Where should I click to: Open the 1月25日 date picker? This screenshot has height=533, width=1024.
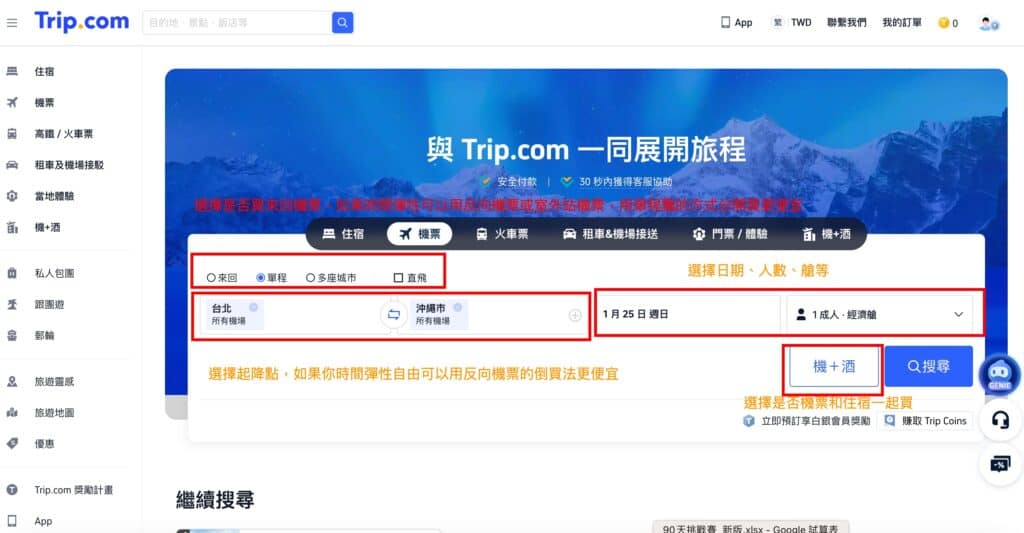click(688, 314)
